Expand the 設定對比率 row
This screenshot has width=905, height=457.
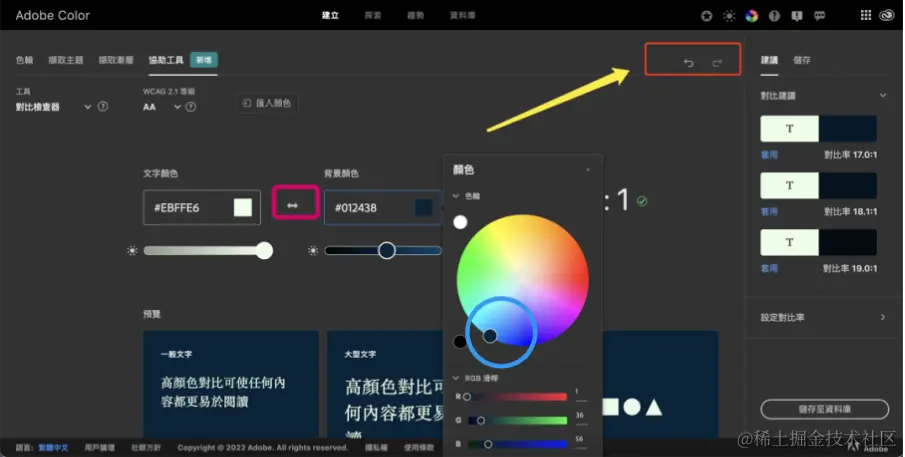click(x=822, y=317)
